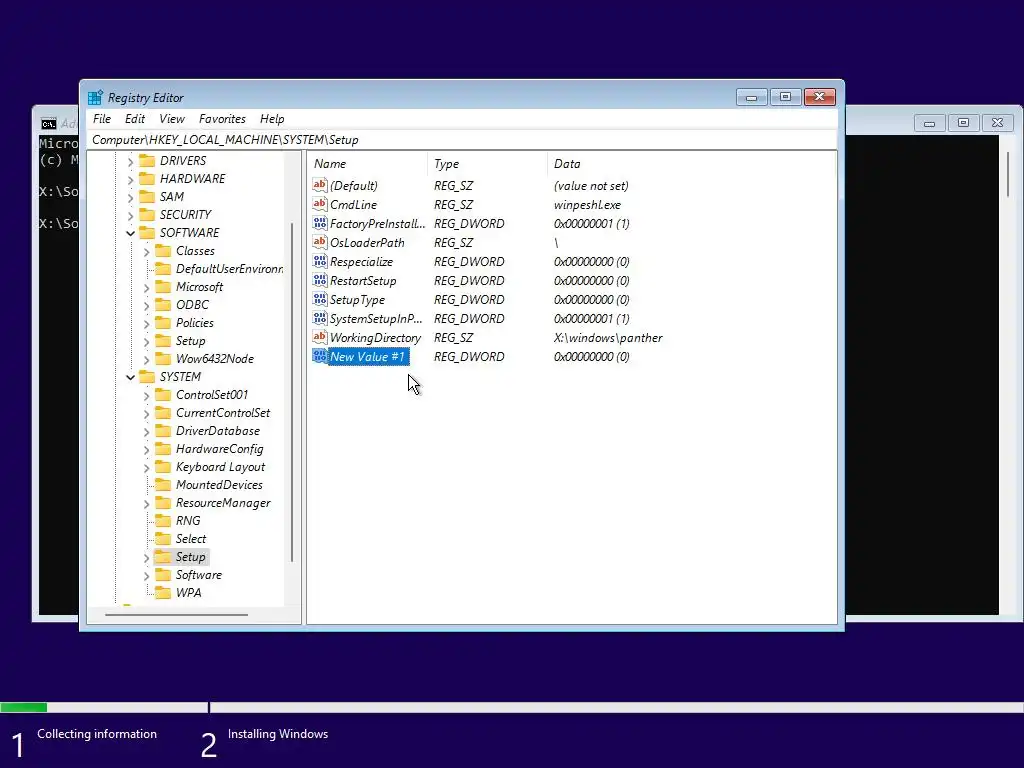Viewport: 1024px width, 768px height.
Task: Minimize the Command Prompt window behind
Action: [x=929, y=122]
